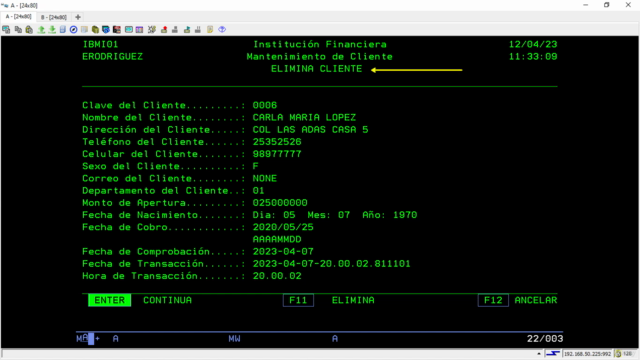
Task: Click the tools settings toolbar icon
Action: [x=152, y=29]
